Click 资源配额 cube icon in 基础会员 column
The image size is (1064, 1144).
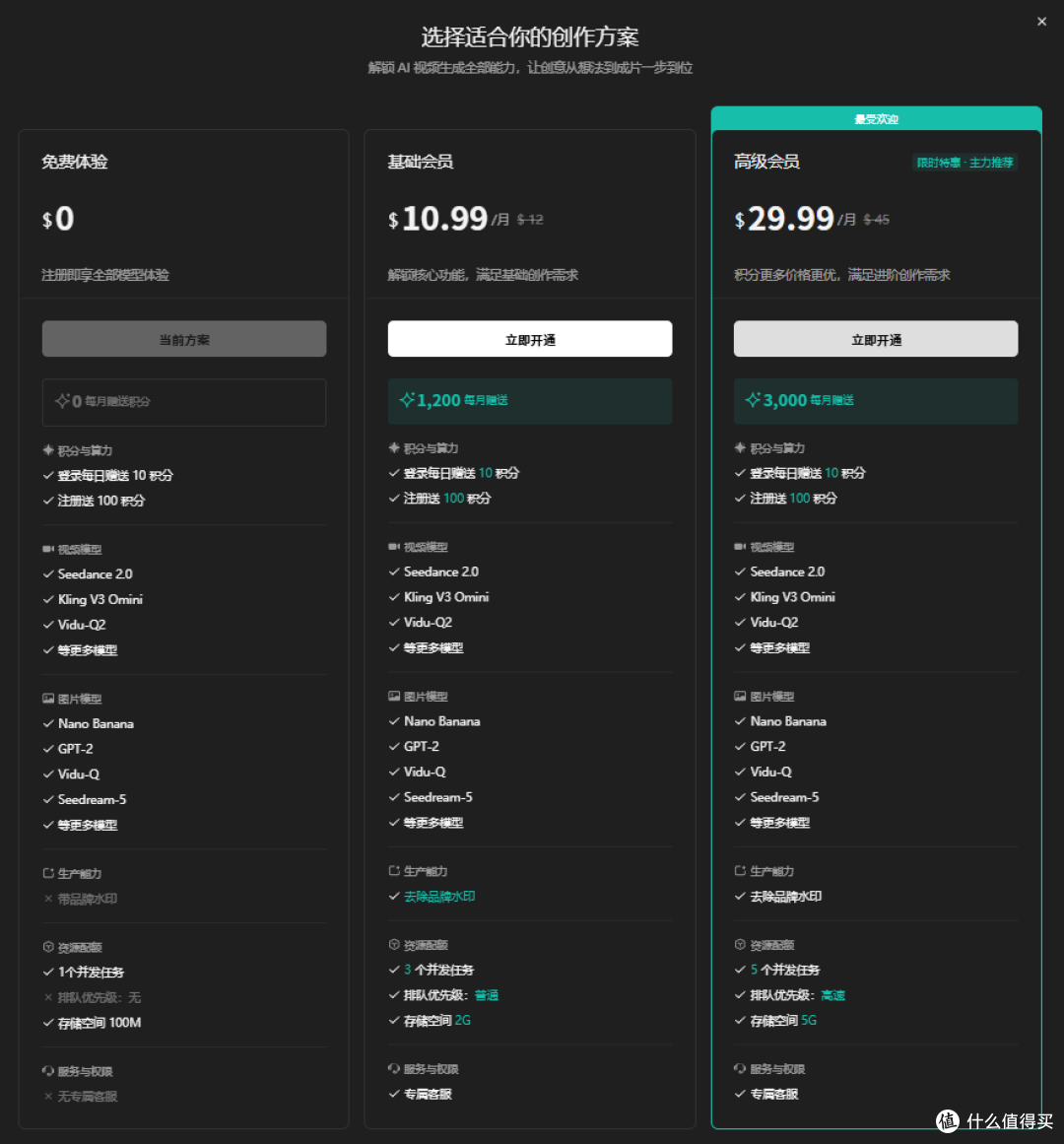[394, 945]
